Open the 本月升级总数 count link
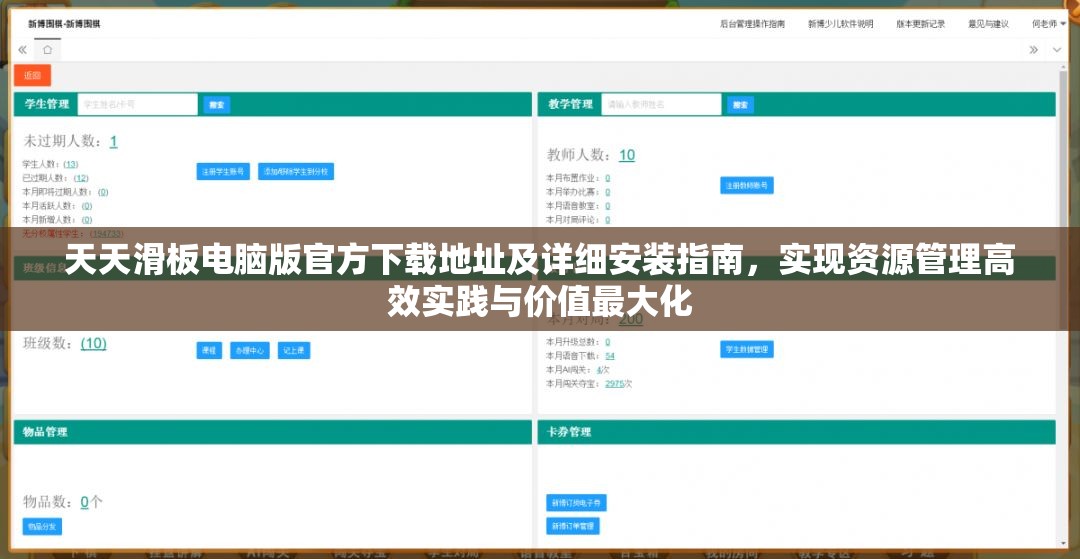This screenshot has height=559, width=1080. pos(608,341)
